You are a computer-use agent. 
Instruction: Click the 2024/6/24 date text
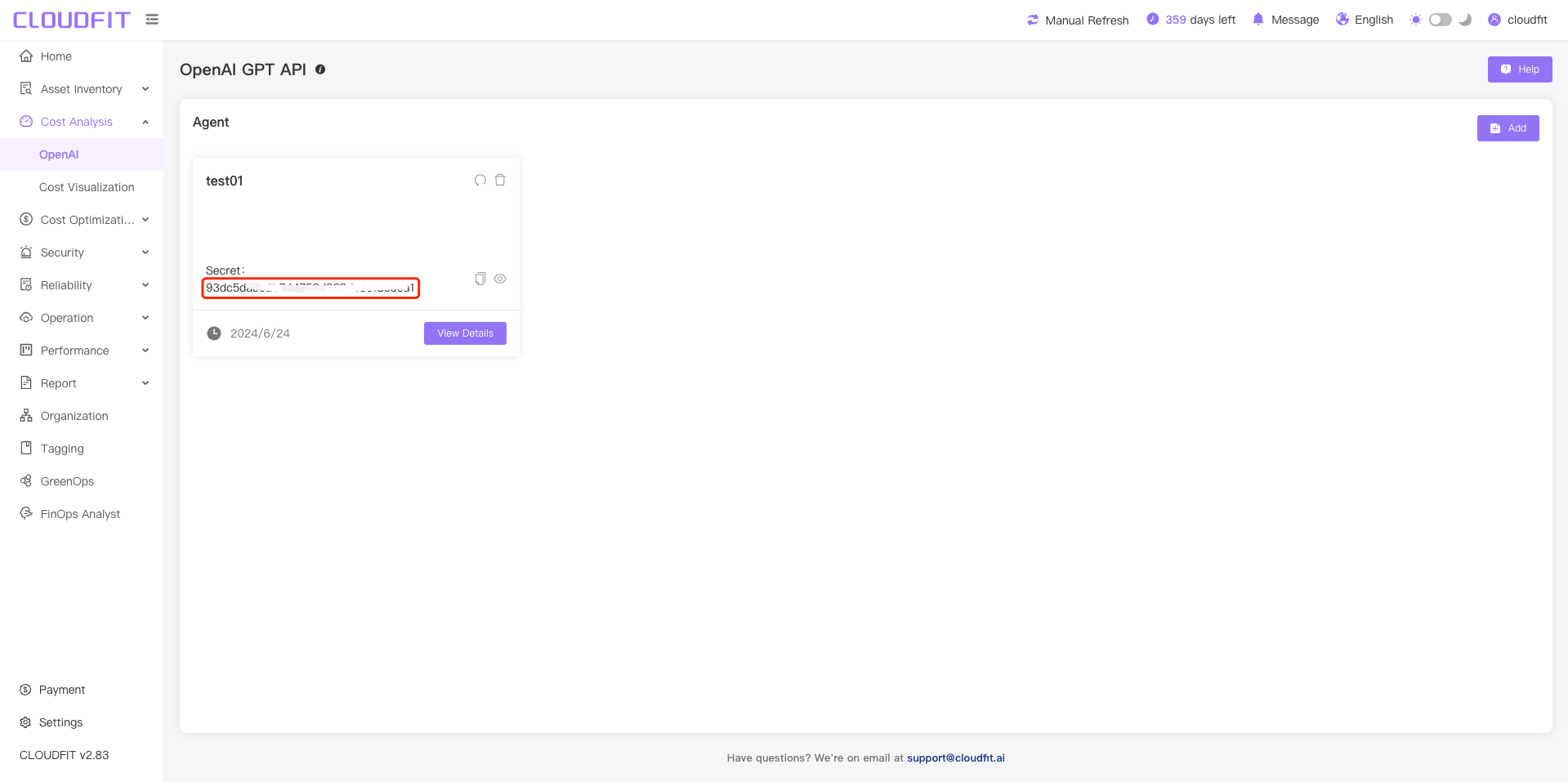click(260, 333)
